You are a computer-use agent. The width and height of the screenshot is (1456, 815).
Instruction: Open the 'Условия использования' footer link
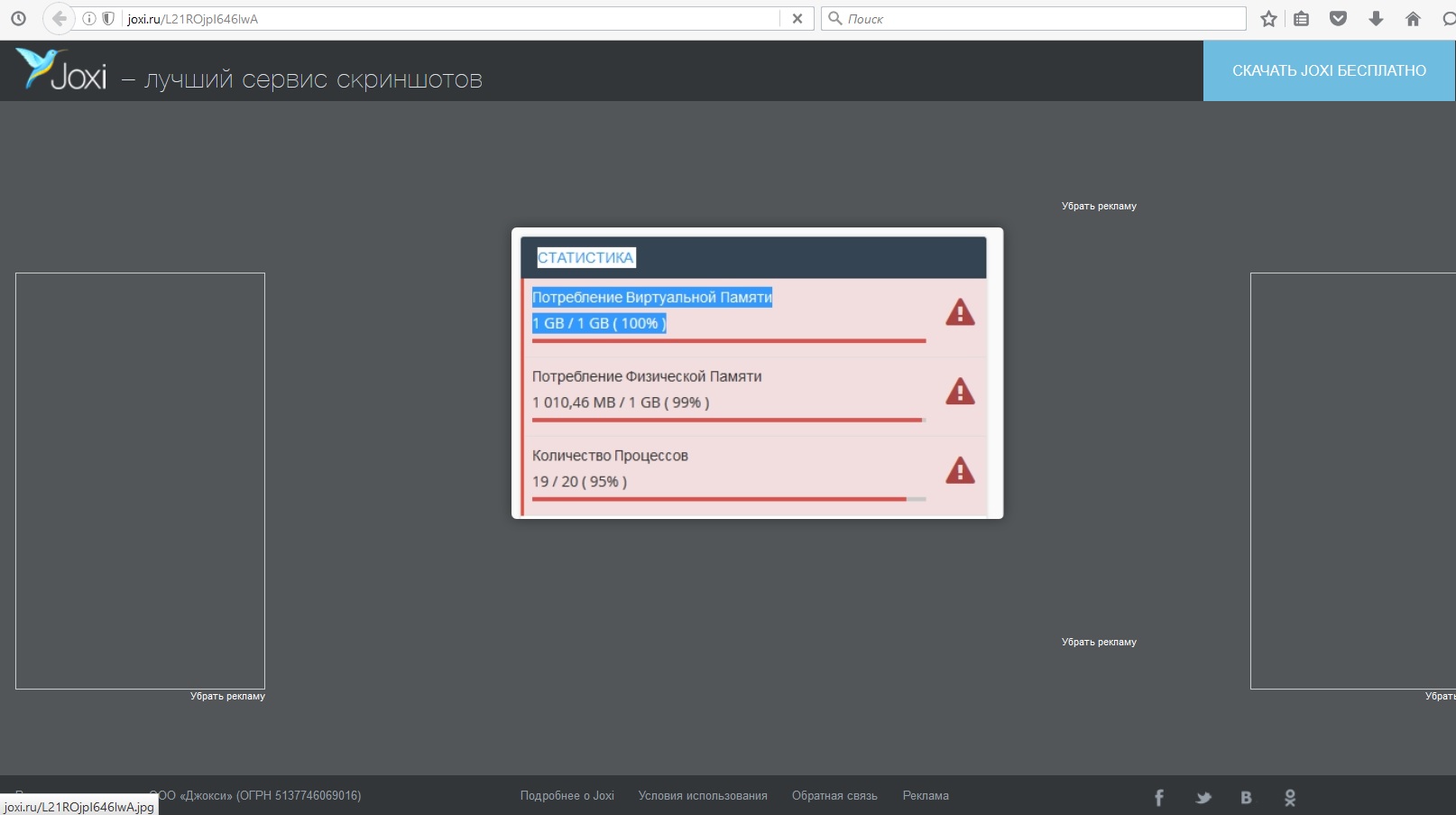coord(703,796)
